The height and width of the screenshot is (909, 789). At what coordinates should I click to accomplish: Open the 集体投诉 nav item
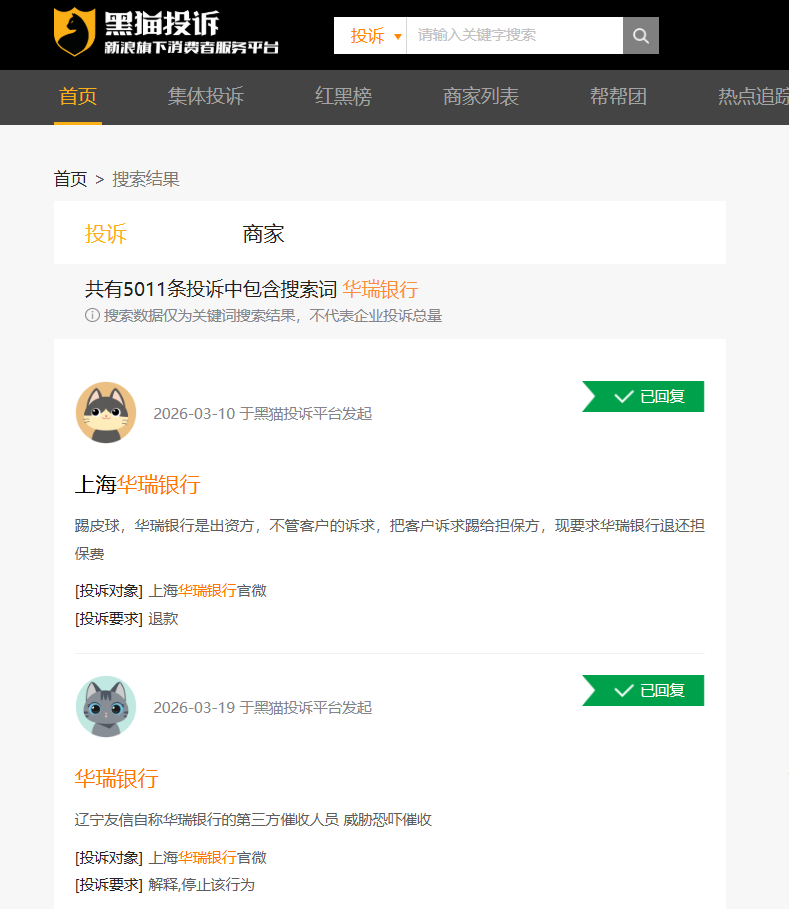pos(206,97)
